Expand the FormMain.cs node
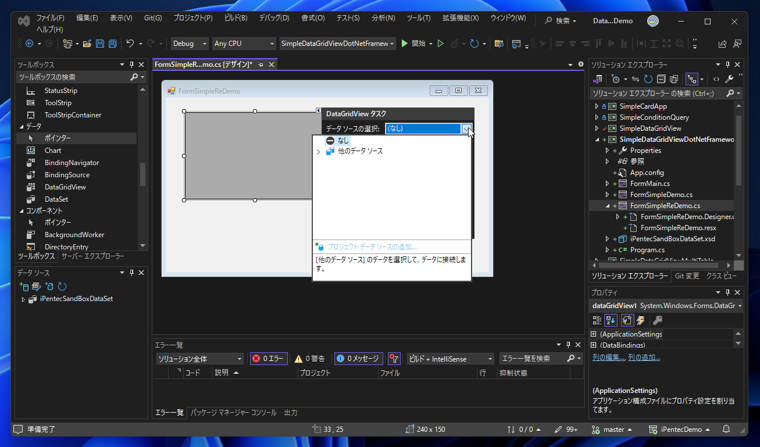This screenshot has height=447, width=760. point(607,184)
